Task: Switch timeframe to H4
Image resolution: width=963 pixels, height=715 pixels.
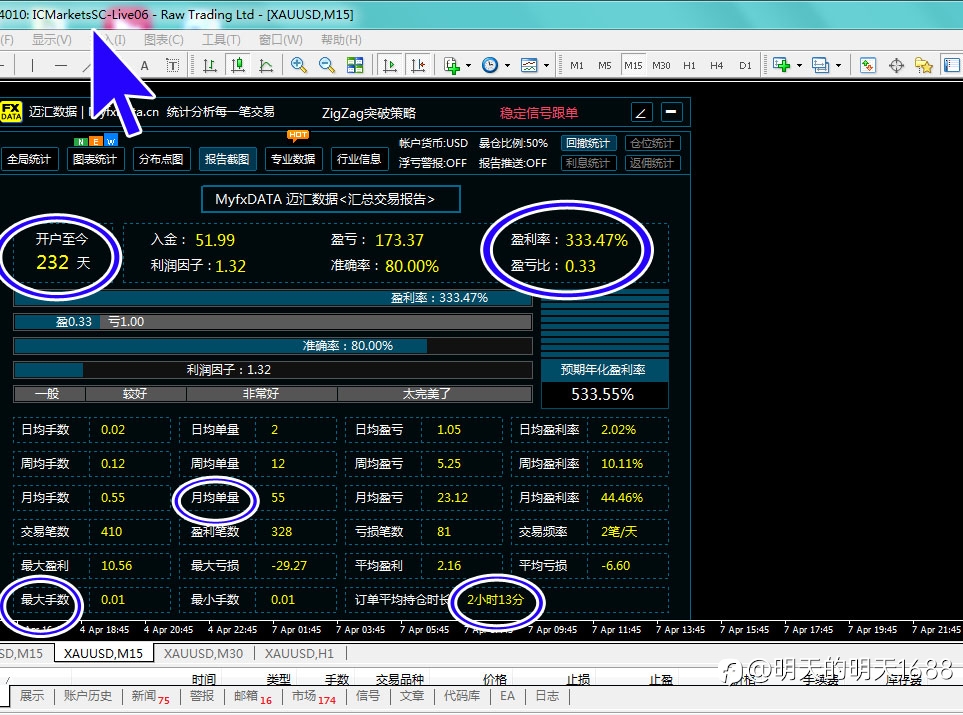Action: pos(717,65)
